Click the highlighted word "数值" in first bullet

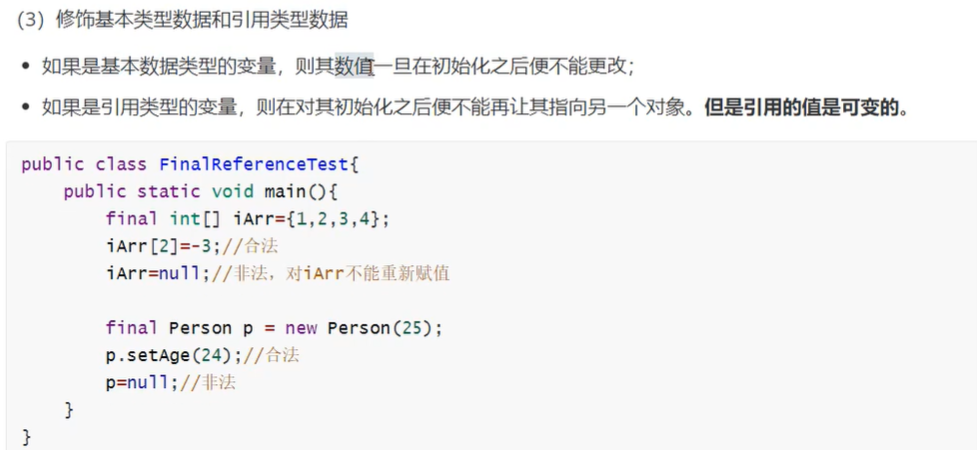pos(354,65)
